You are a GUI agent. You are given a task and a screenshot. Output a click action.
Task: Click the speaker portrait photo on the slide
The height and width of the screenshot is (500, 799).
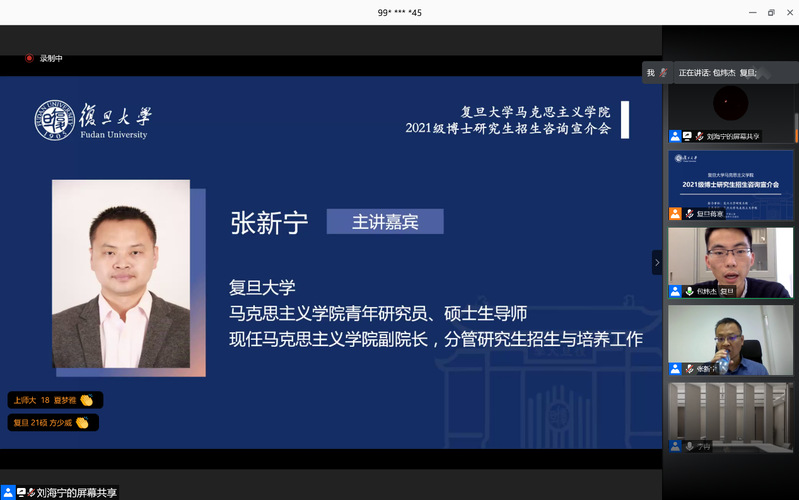coord(121,274)
